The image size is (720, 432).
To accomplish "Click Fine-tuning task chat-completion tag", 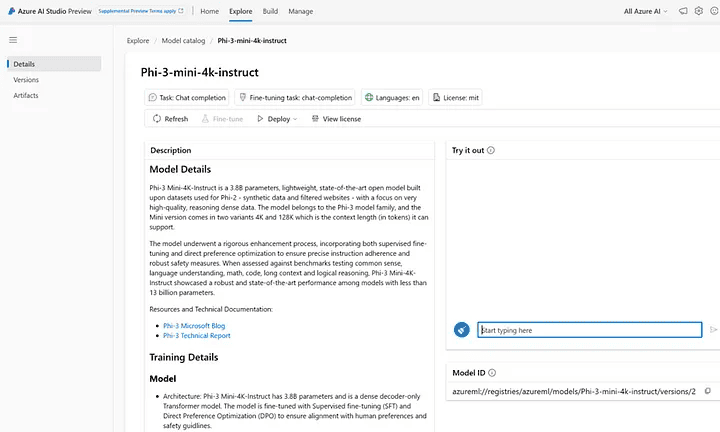I will pos(295,97).
